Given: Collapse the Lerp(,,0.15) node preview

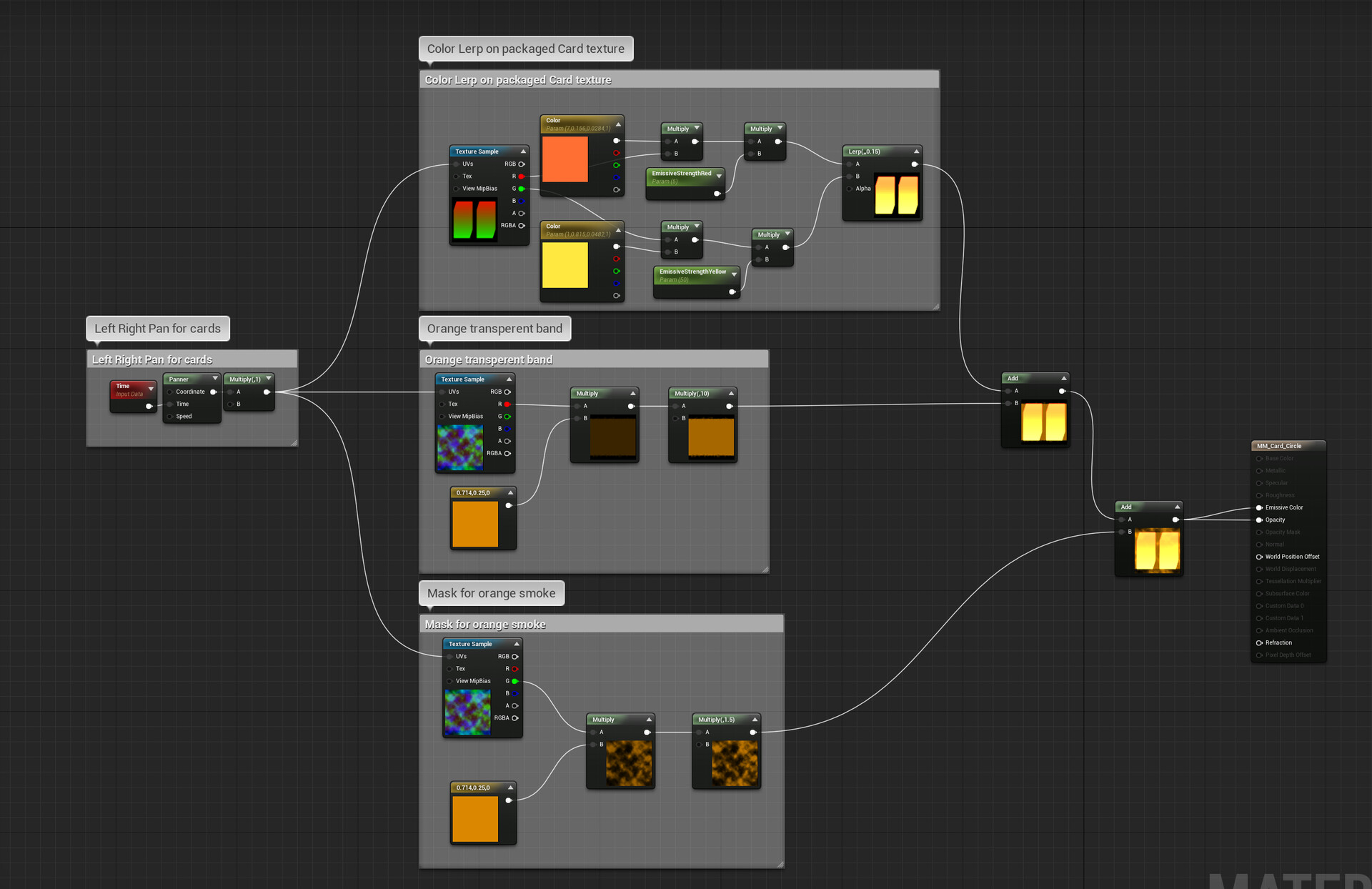Looking at the screenshot, I should (916, 152).
